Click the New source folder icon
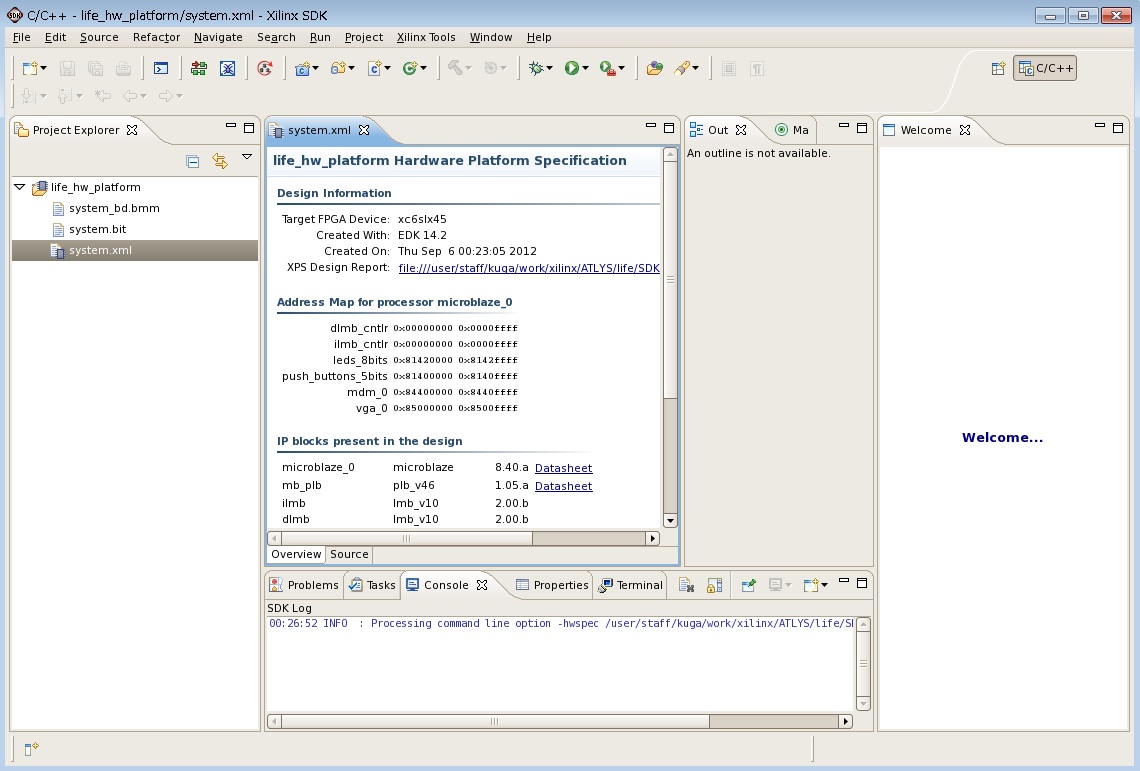Viewport: 1140px width, 771px height. (338, 68)
